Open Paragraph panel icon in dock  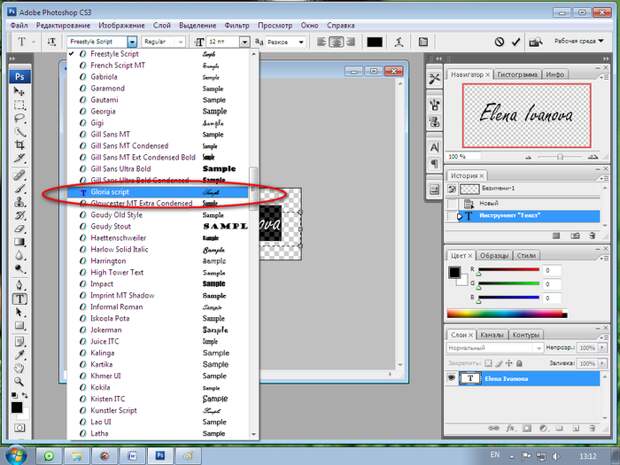coord(434,163)
